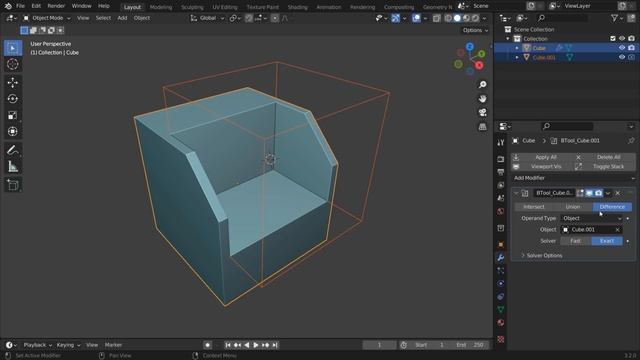
Task: Pick the Scale tool
Action: [x=13, y=115]
